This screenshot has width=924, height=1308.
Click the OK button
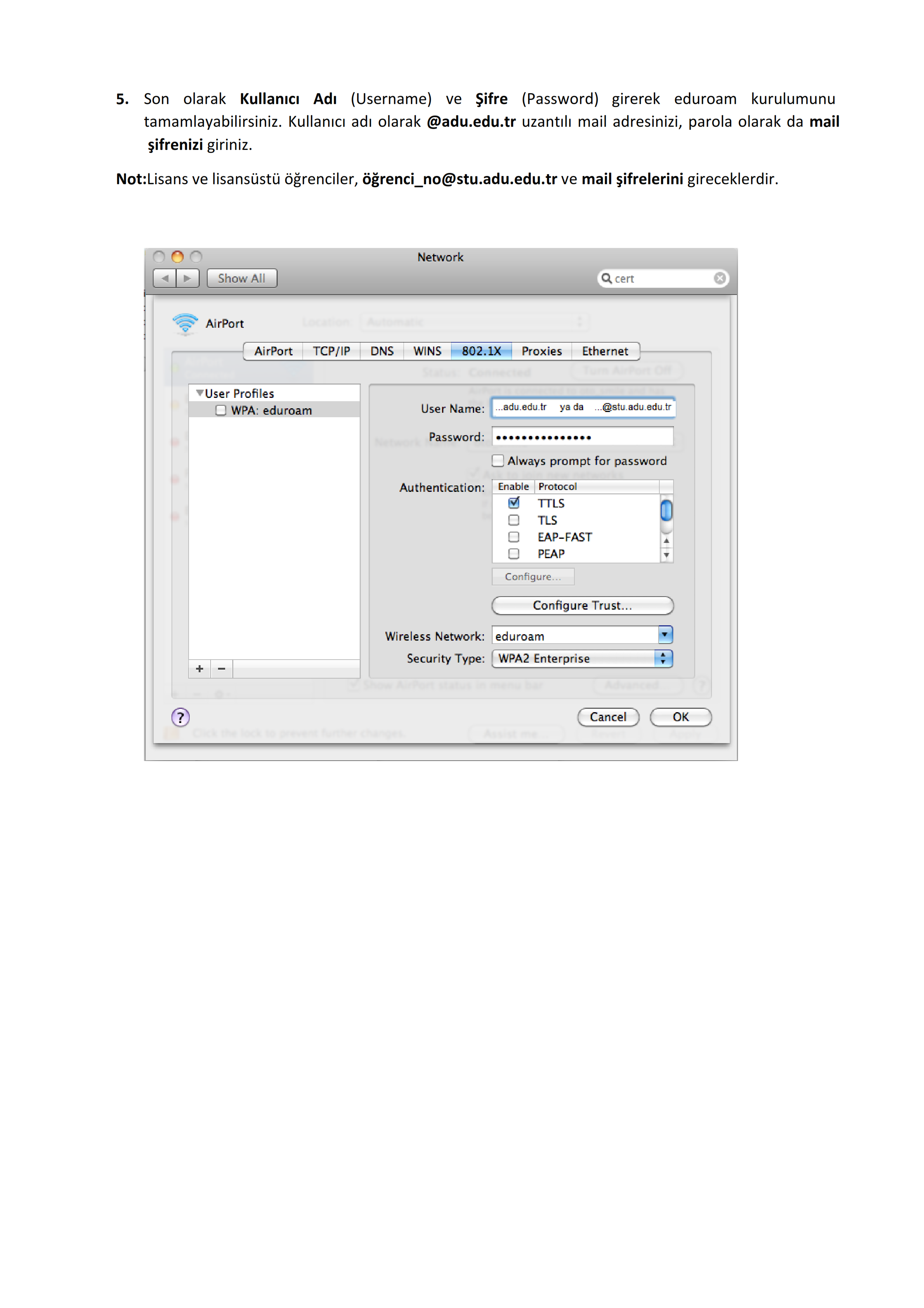(681, 717)
